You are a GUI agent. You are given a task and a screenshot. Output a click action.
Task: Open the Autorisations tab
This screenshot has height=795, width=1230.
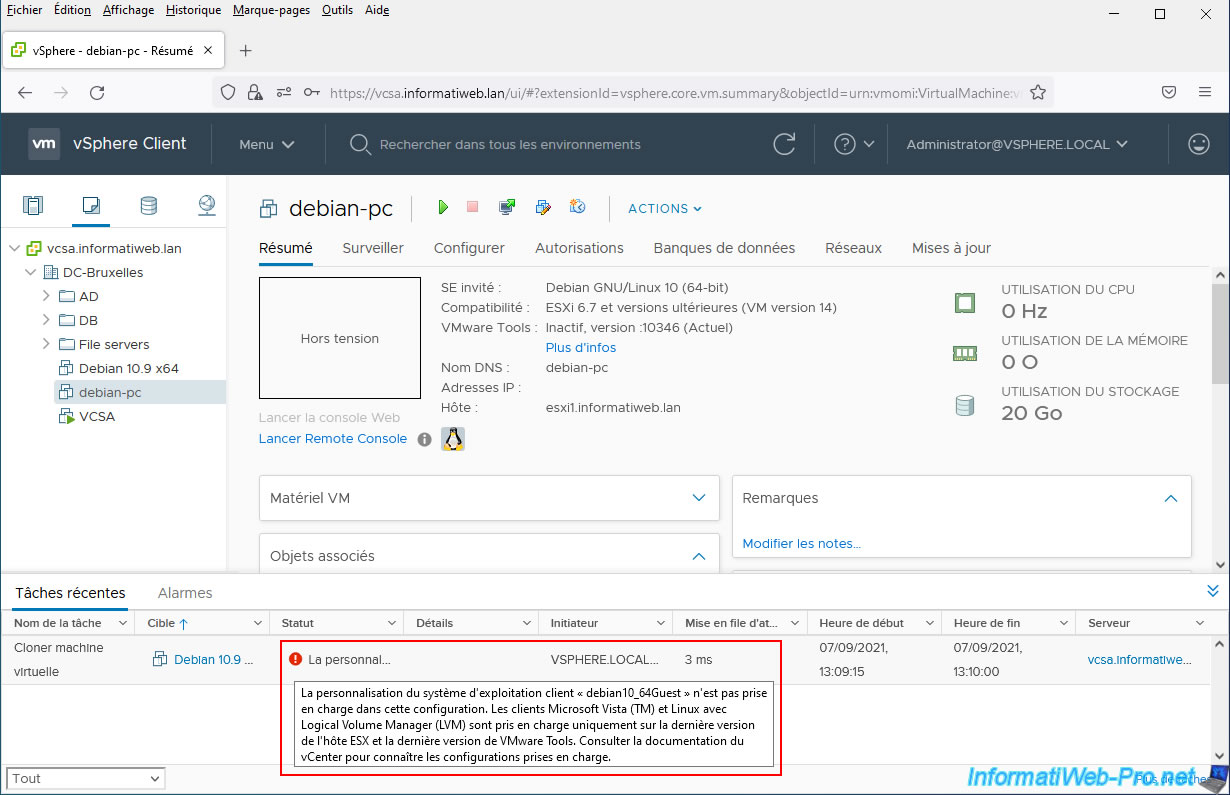579,248
